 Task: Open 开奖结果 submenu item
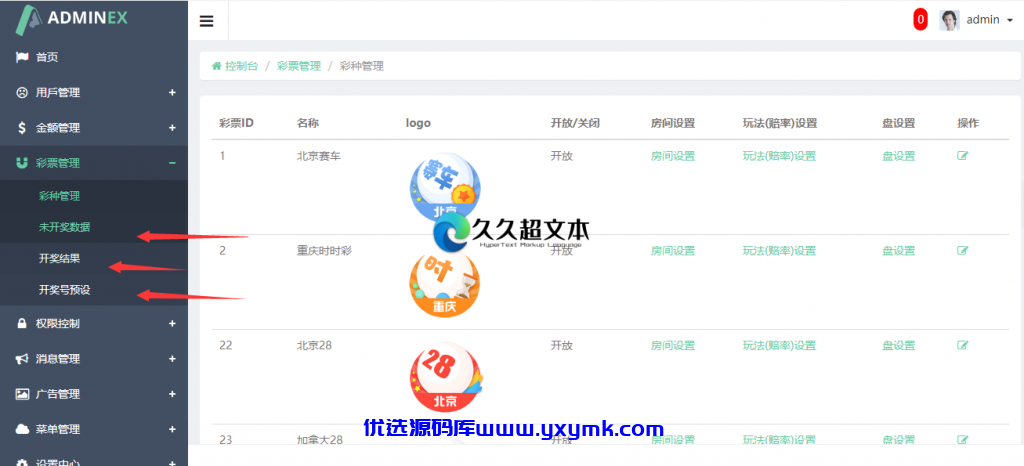pos(59,258)
